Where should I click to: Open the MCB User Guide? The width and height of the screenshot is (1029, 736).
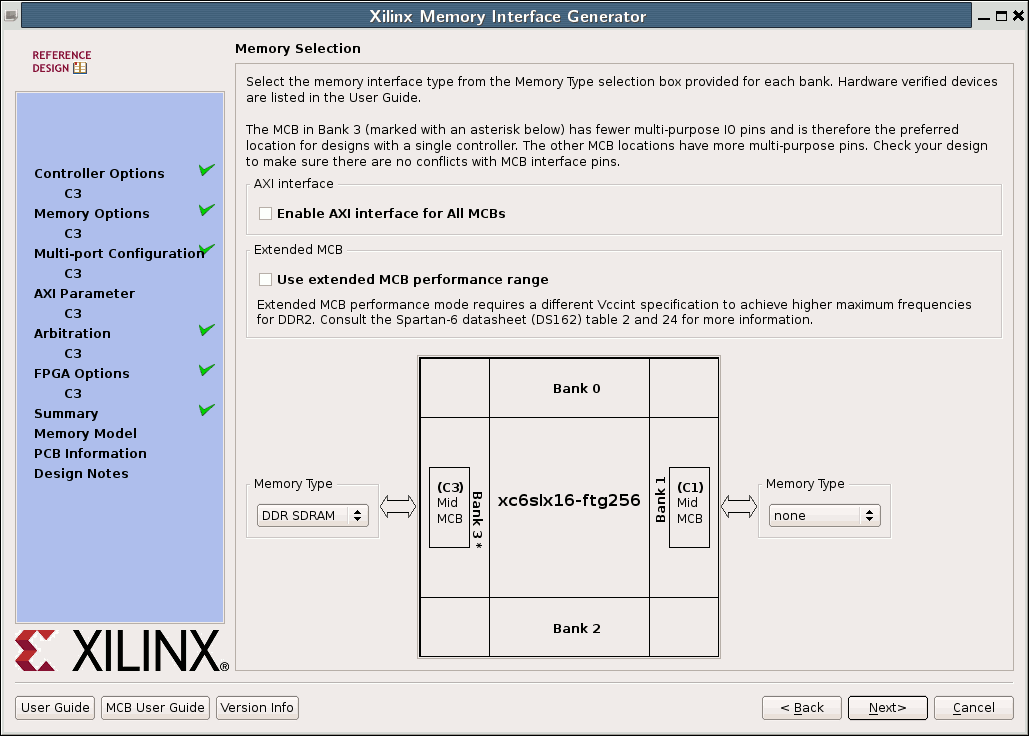tap(155, 708)
